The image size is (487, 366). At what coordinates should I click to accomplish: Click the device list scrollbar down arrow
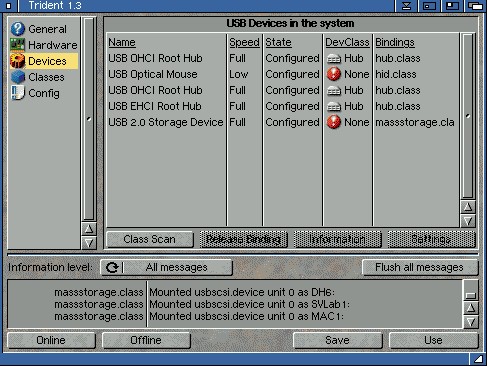point(468,221)
